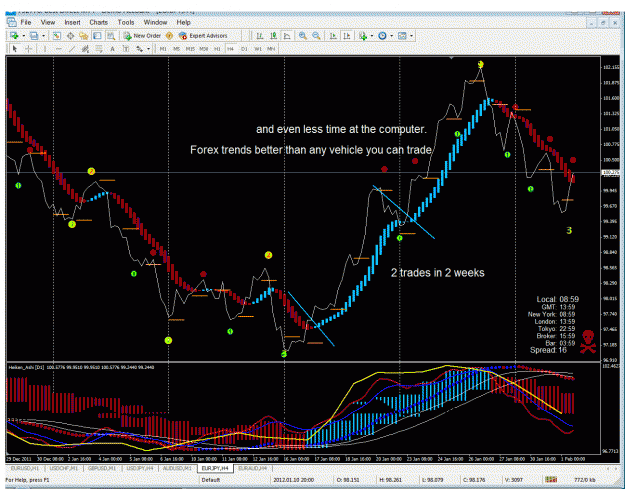Screen dimensions: 625x489
Task: Switch to the AUDUSD,M1 chart tab
Action: [177, 468]
